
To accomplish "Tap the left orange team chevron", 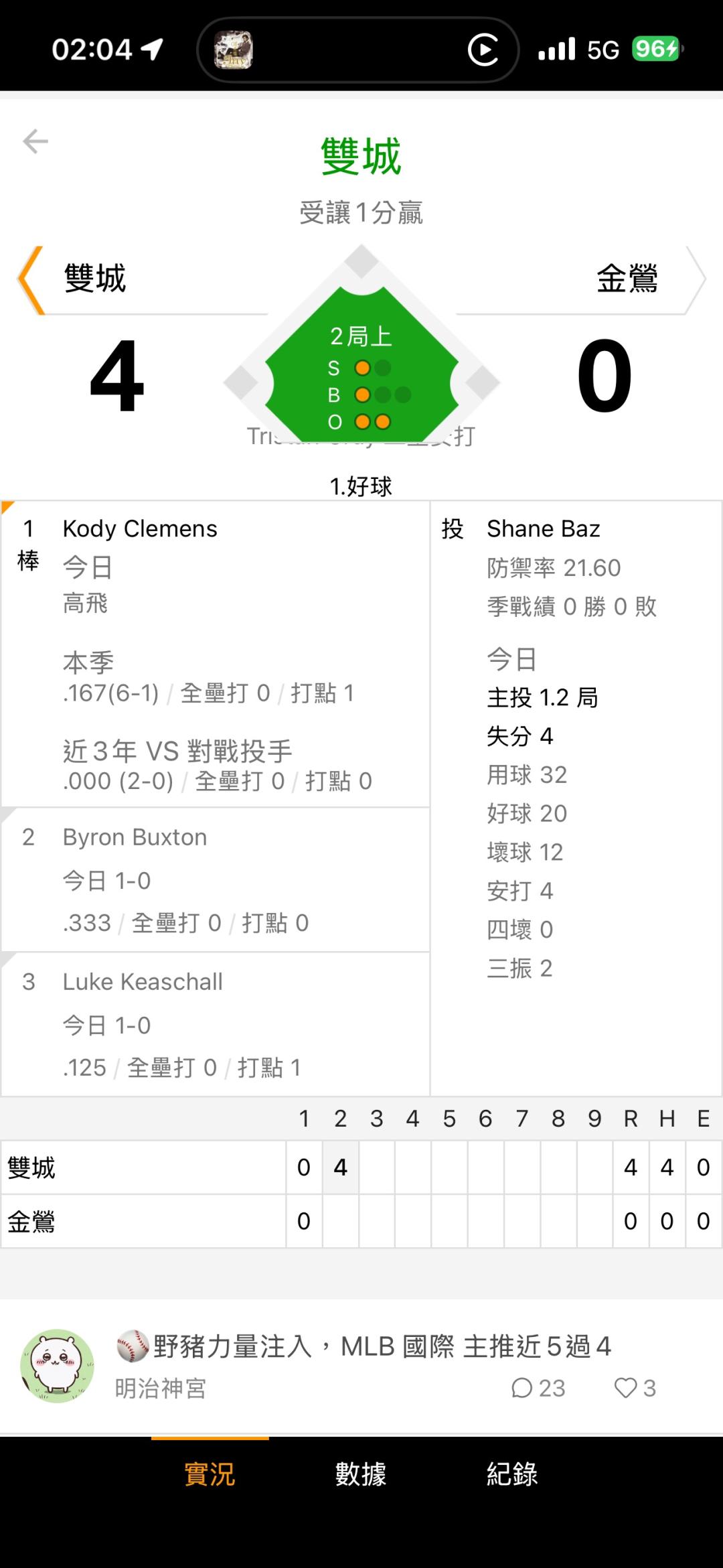I will [x=31, y=280].
